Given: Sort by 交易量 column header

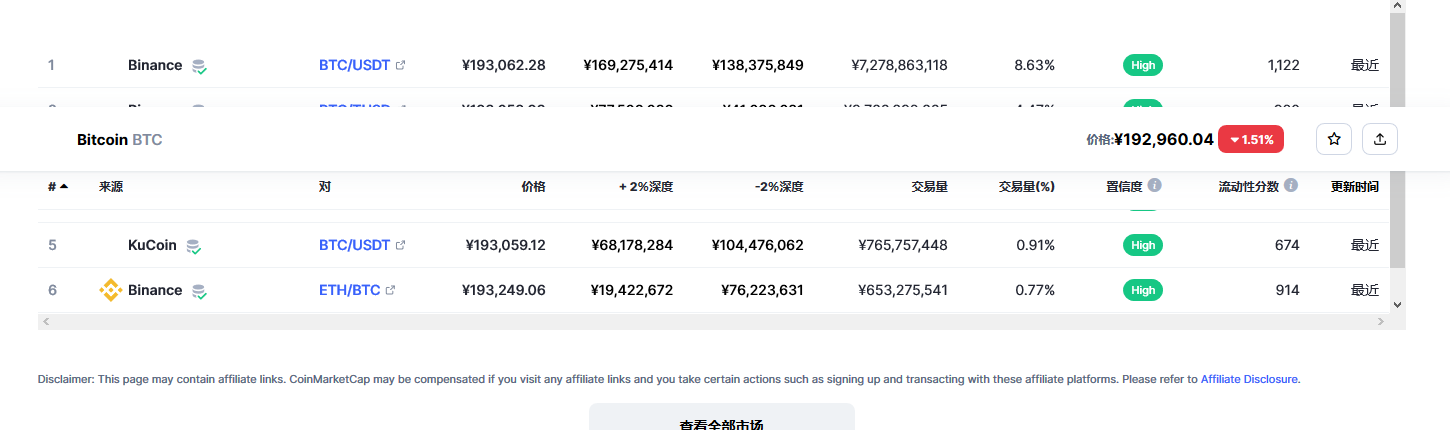Looking at the screenshot, I should click(x=929, y=186).
